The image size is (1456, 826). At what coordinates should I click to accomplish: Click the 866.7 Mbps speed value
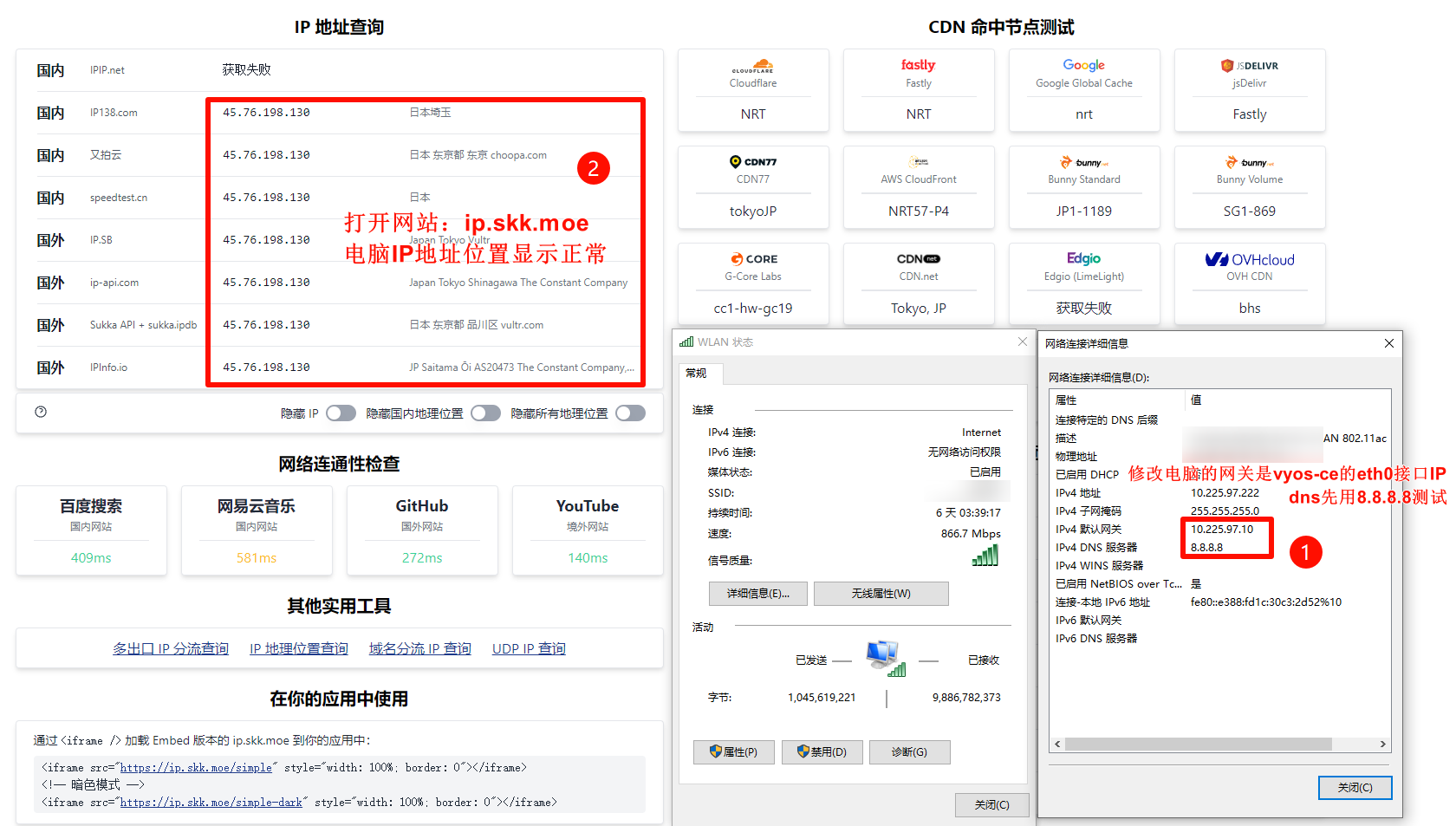[971, 534]
